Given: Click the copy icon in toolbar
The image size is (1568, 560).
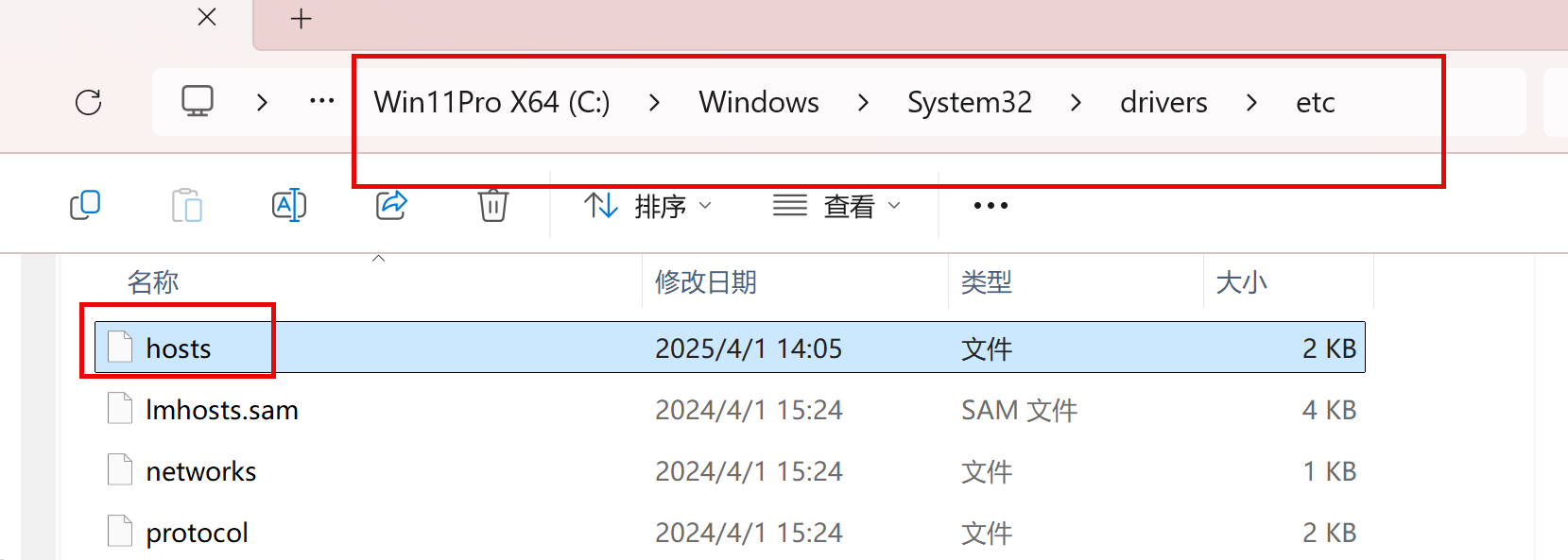Looking at the screenshot, I should (85, 205).
